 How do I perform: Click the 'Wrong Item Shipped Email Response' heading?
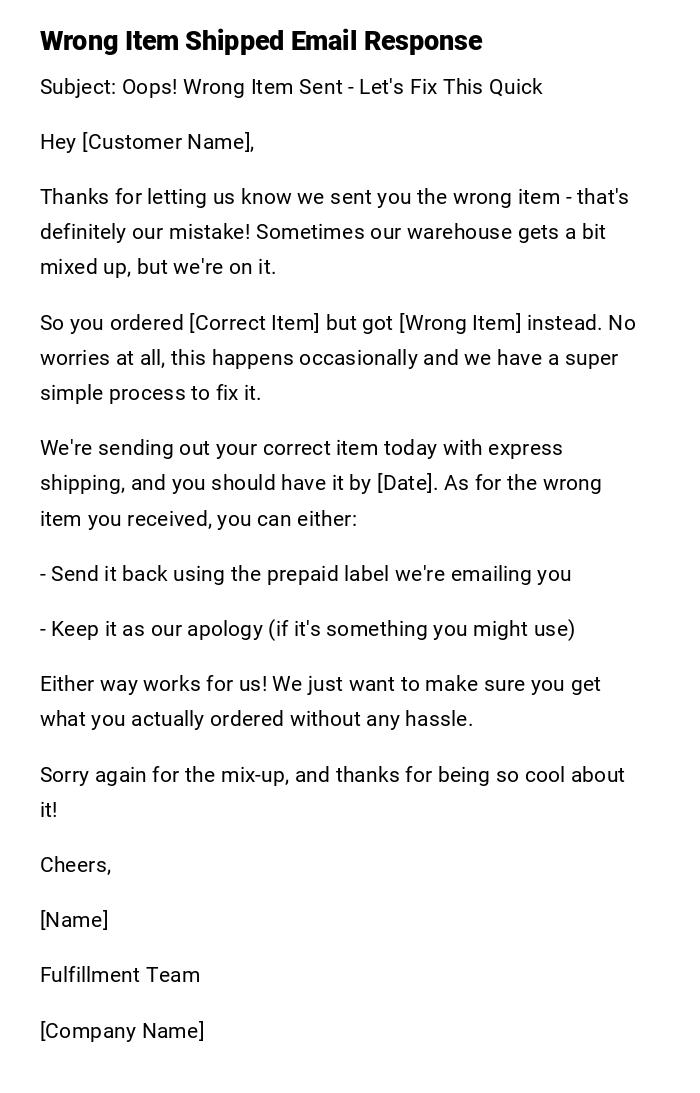click(x=261, y=41)
